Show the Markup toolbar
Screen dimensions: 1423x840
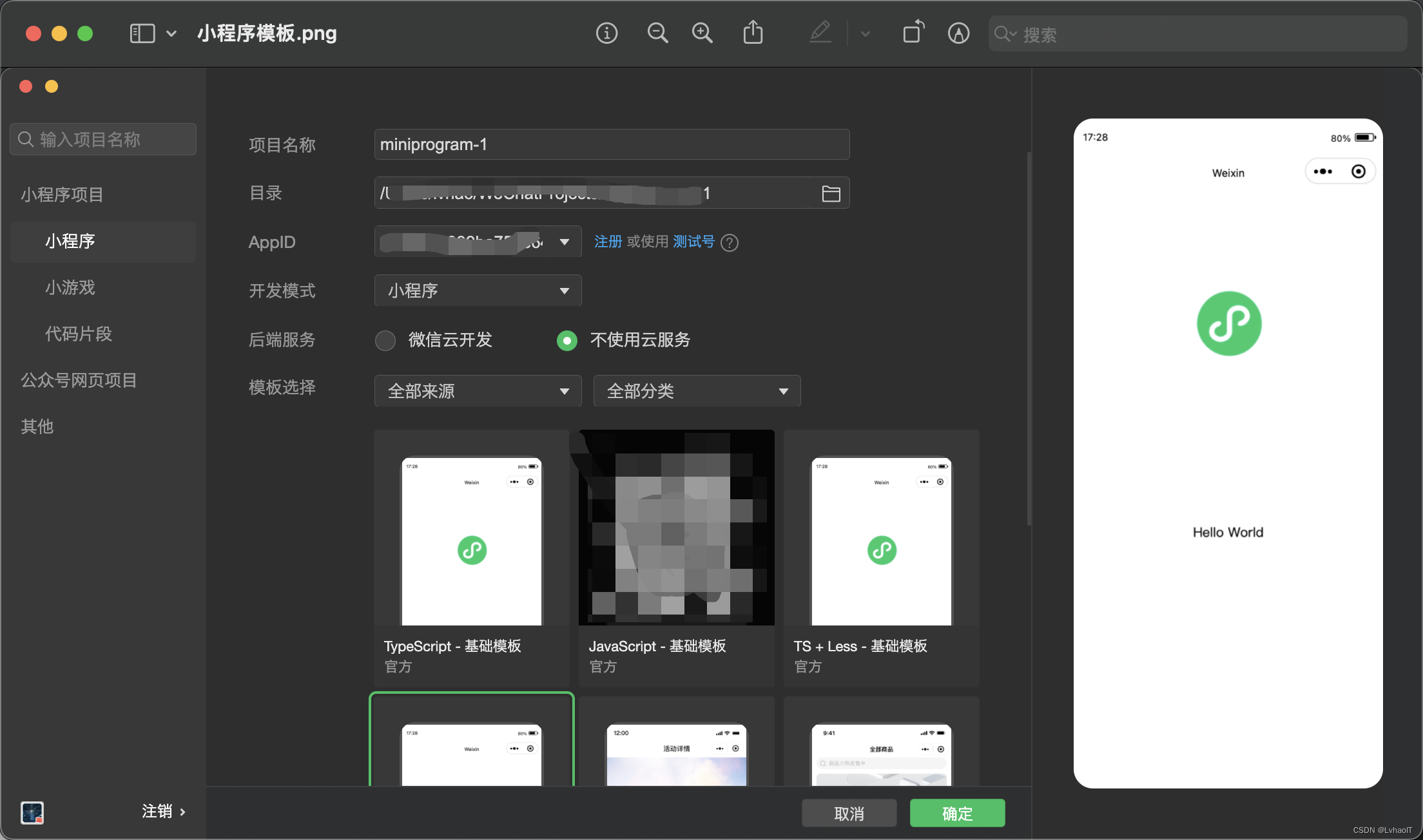pyautogui.click(x=958, y=33)
